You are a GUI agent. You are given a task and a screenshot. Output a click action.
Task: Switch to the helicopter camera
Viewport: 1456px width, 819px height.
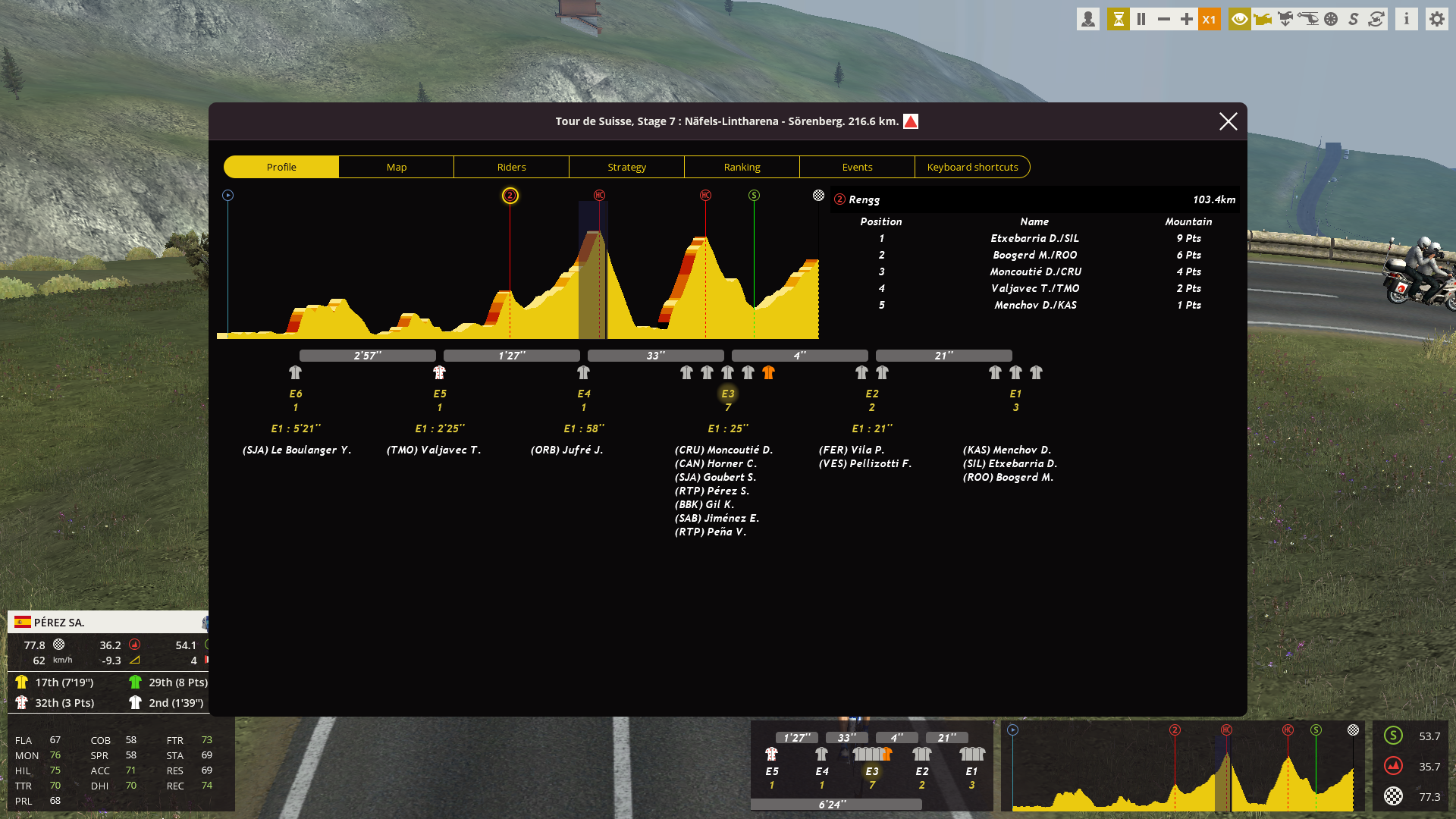(x=1308, y=19)
